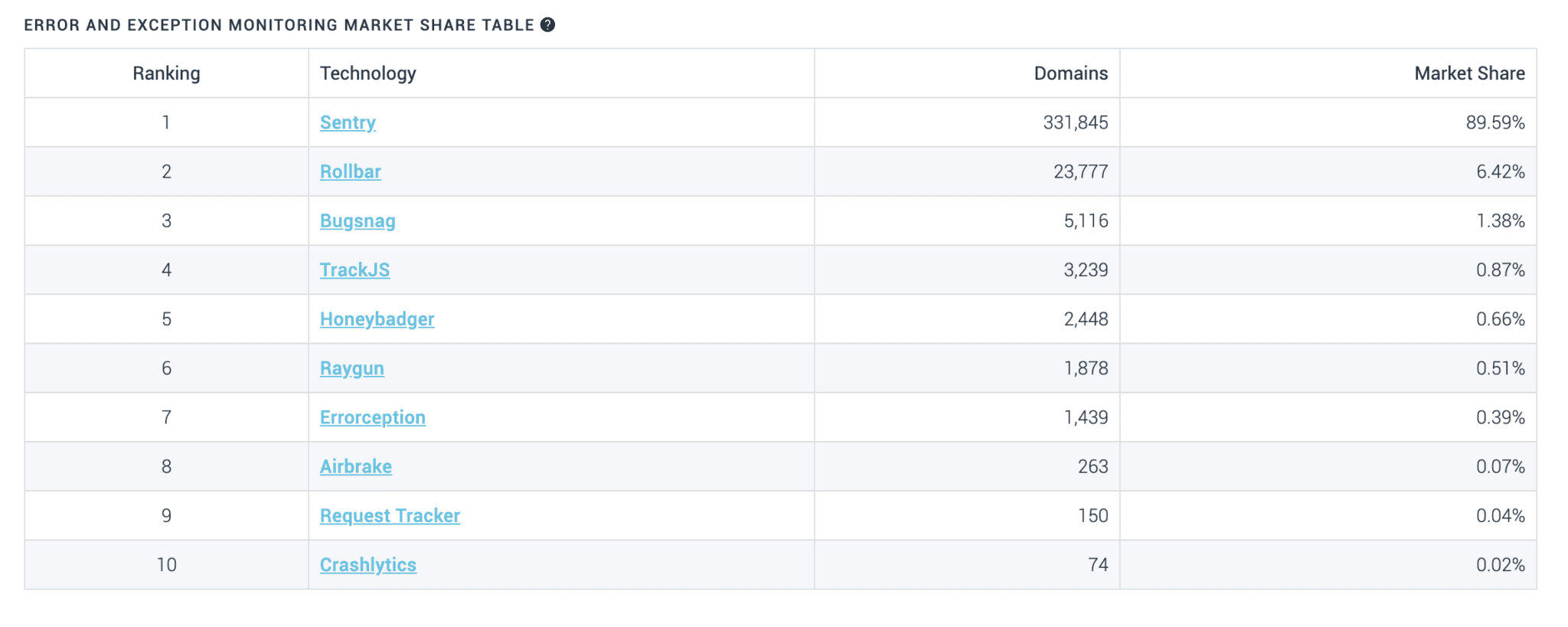Open the Honeybadger link
The image size is (1568, 627).
[x=377, y=319]
